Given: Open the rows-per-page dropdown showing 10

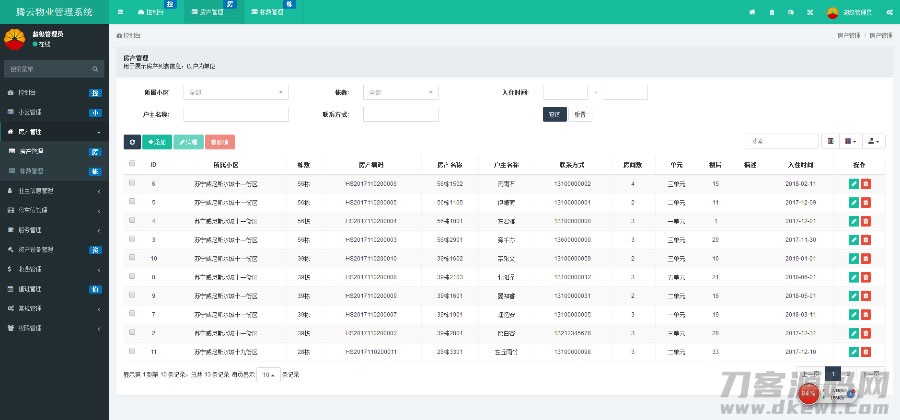Looking at the screenshot, I should 267,374.
